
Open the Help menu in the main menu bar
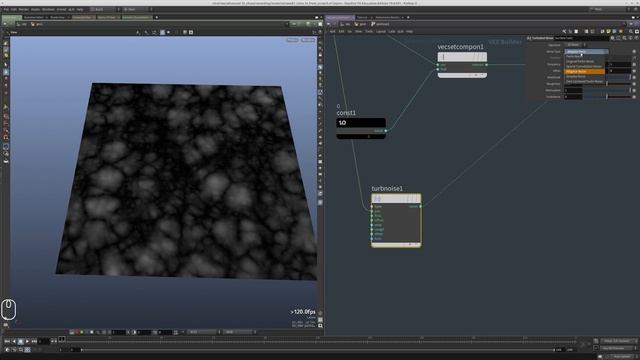pyautogui.click(x=80, y=9)
